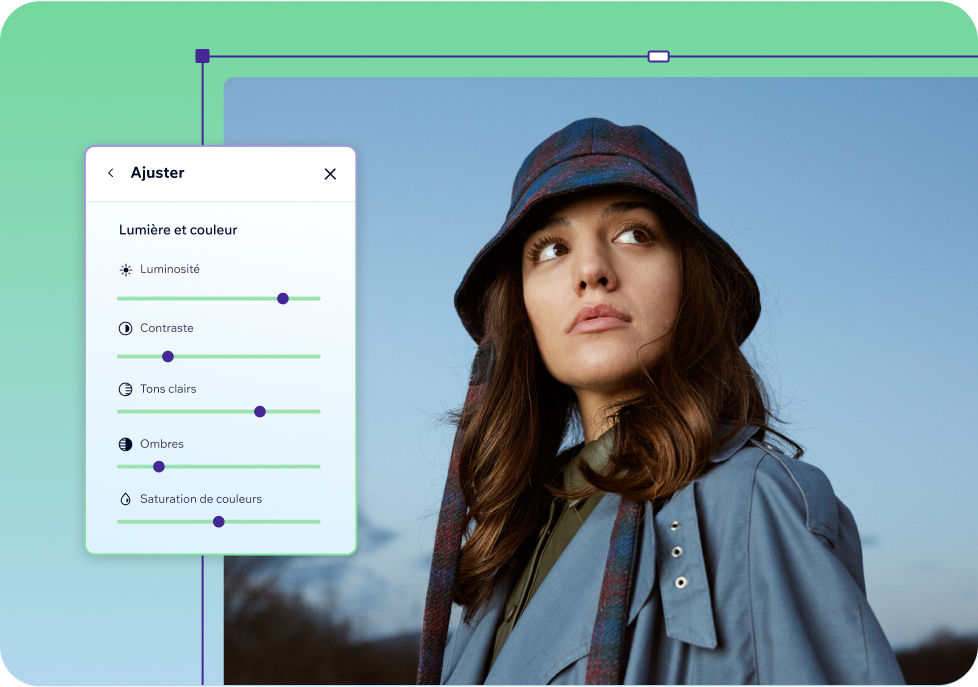978x687 pixels.
Task: Click the Contraste slider handle
Action: 168,356
